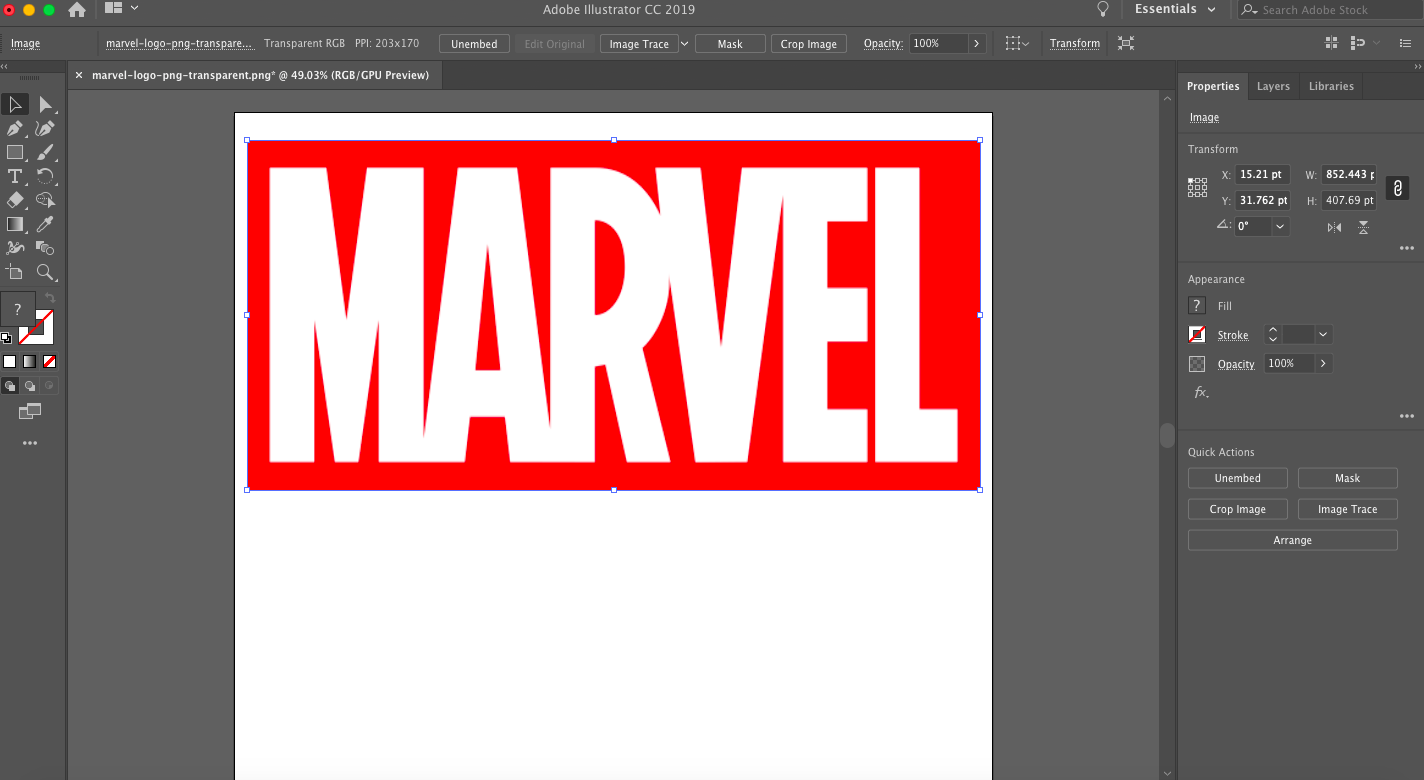Switch to the Libraries tab
The height and width of the screenshot is (780, 1424).
[x=1331, y=86]
